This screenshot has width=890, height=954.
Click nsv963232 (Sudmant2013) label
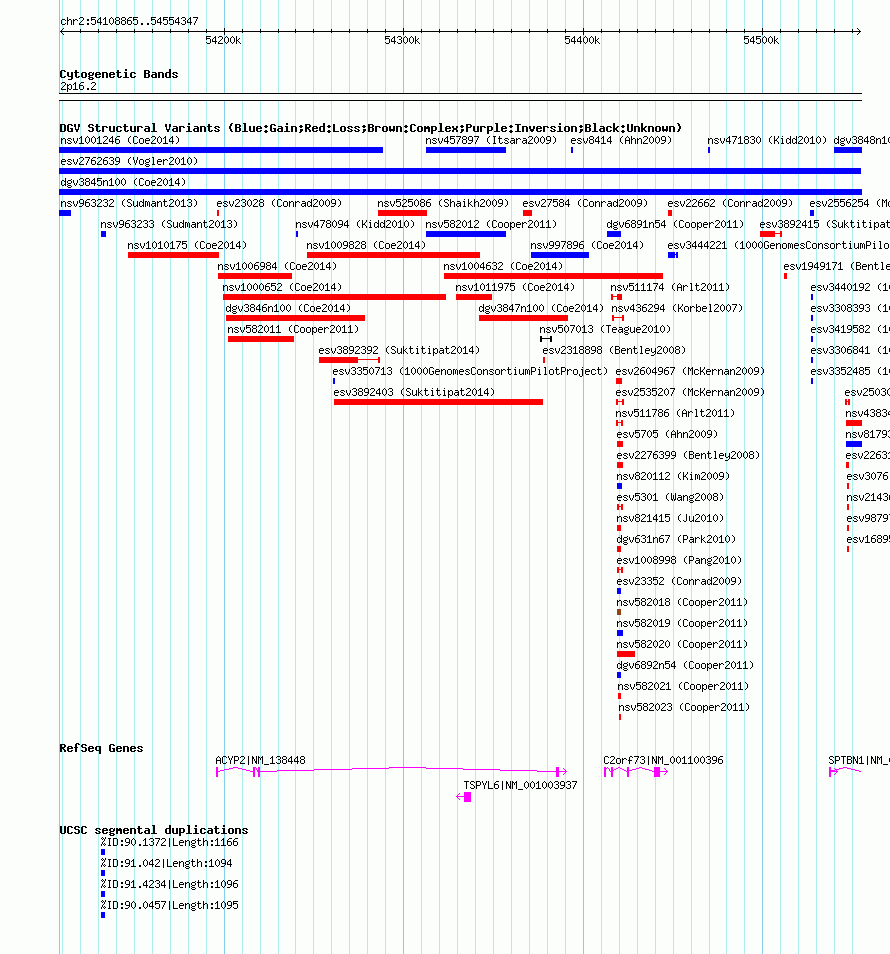[x=129, y=203]
